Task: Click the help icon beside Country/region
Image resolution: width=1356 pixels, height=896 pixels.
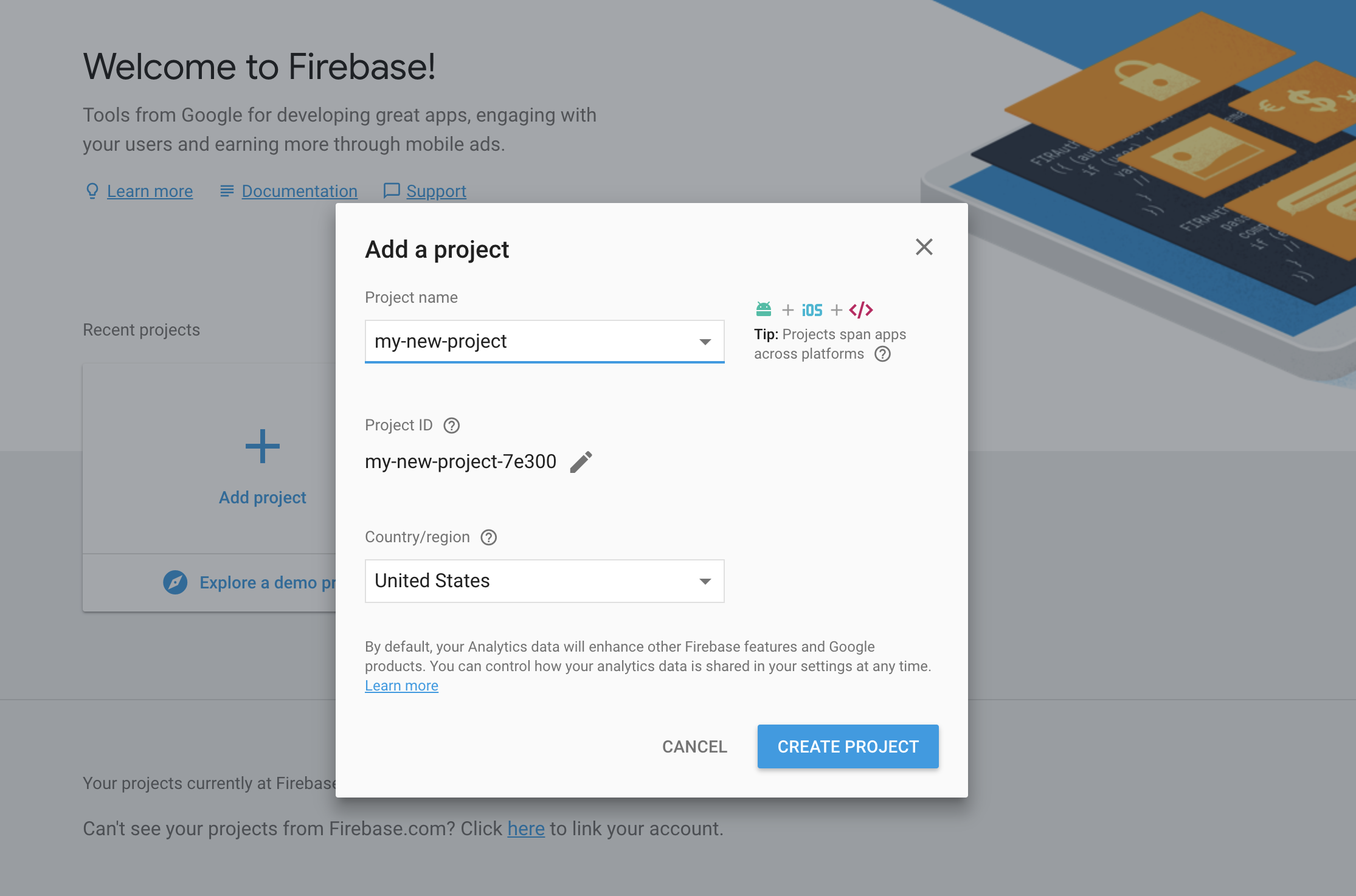Action: 489,537
